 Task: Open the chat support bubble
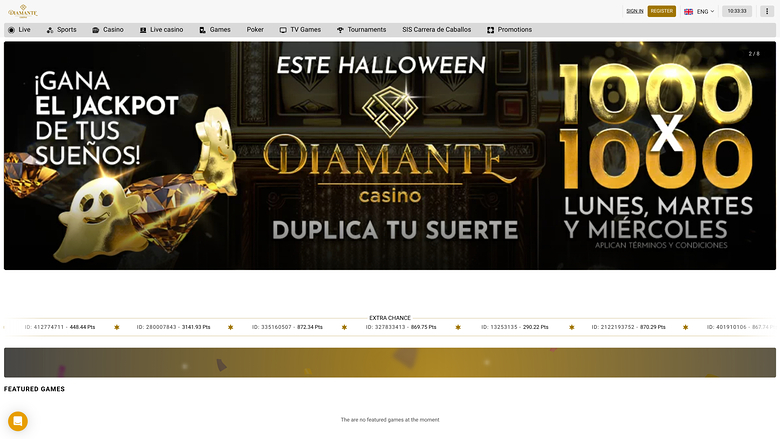click(18, 421)
